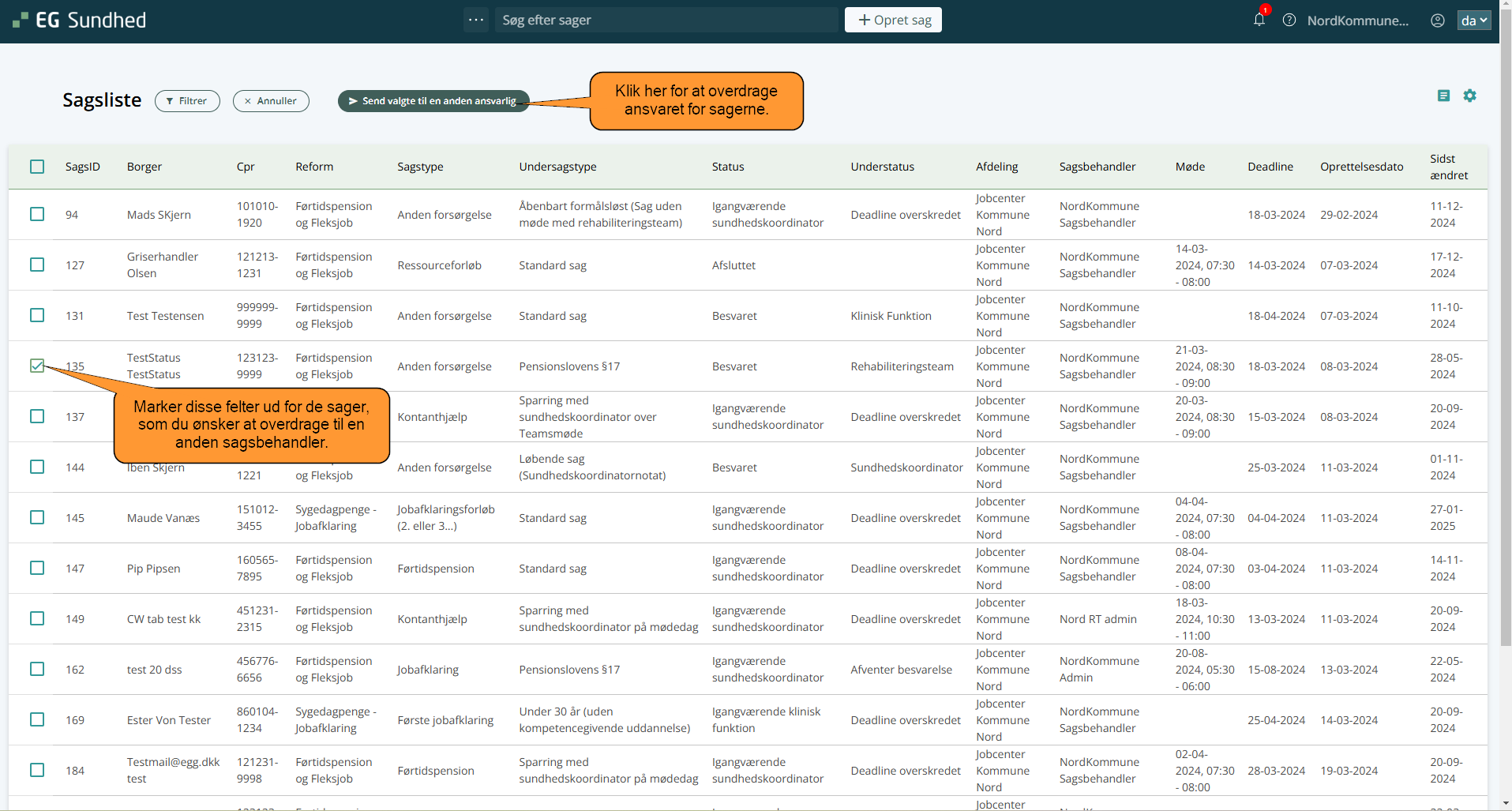Sort by the Deadline column header

click(1270, 167)
